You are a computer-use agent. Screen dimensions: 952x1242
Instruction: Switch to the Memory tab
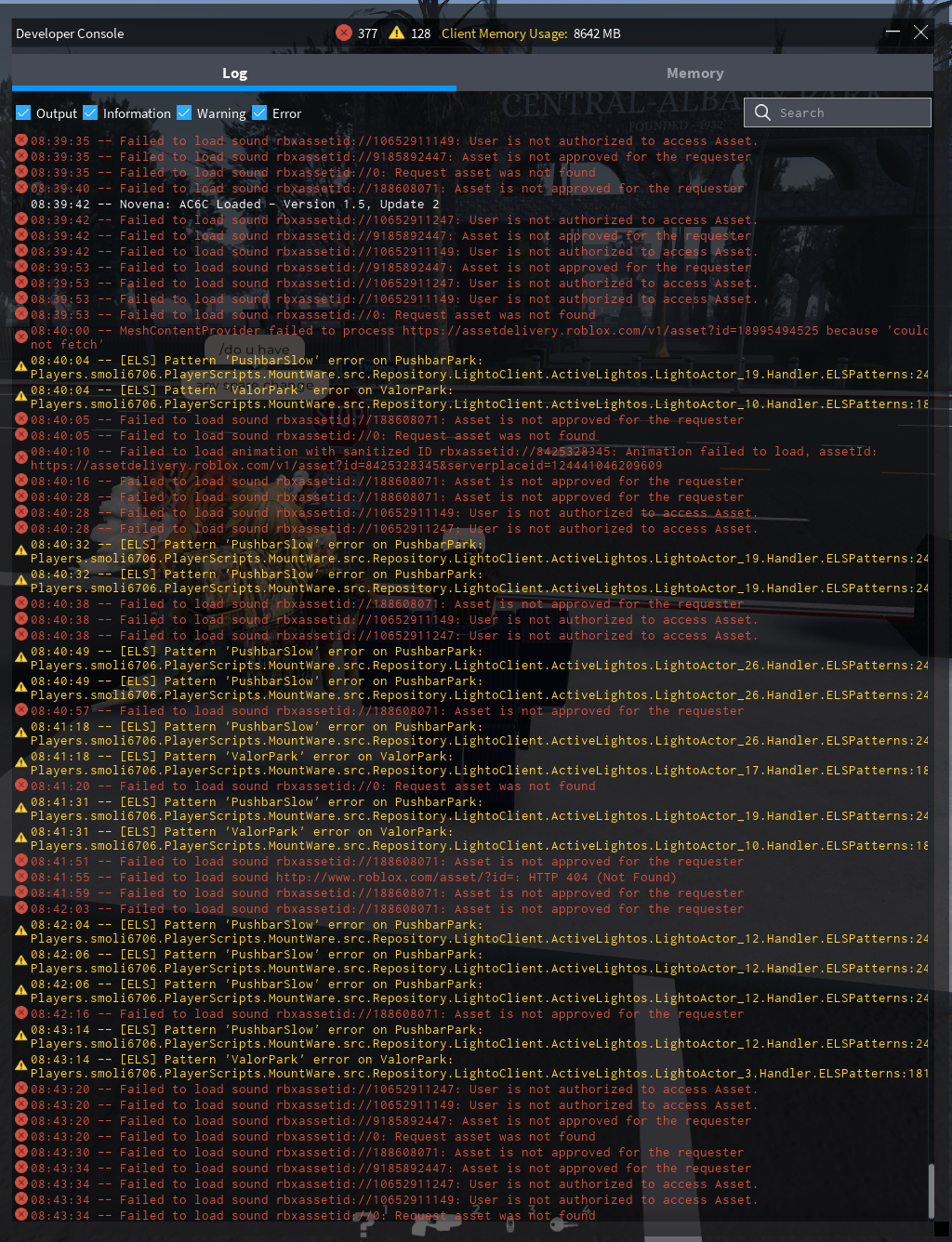tap(694, 73)
